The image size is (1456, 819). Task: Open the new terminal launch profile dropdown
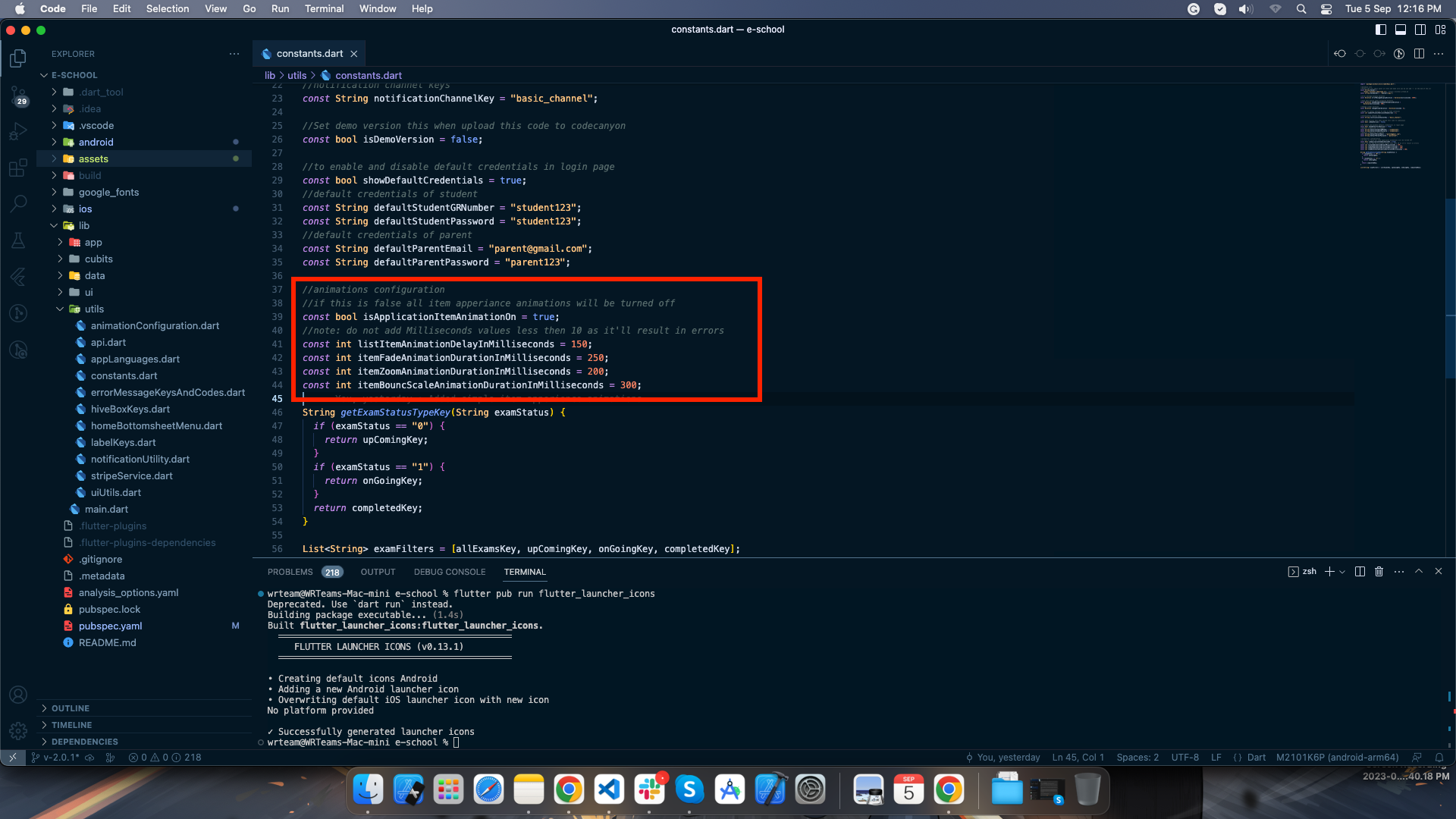tap(1342, 572)
